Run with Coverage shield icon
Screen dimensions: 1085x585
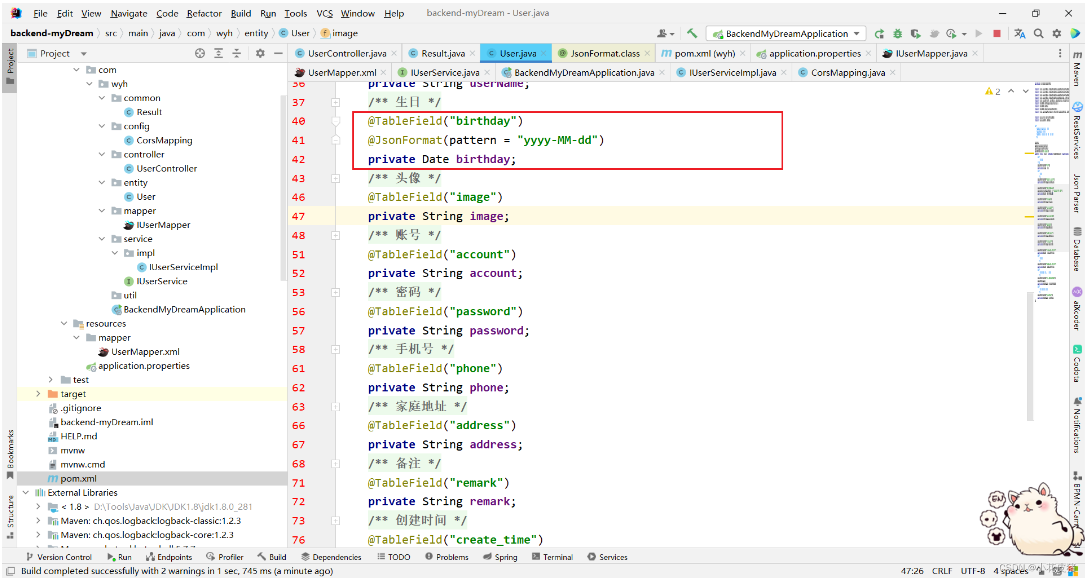[x=915, y=33]
